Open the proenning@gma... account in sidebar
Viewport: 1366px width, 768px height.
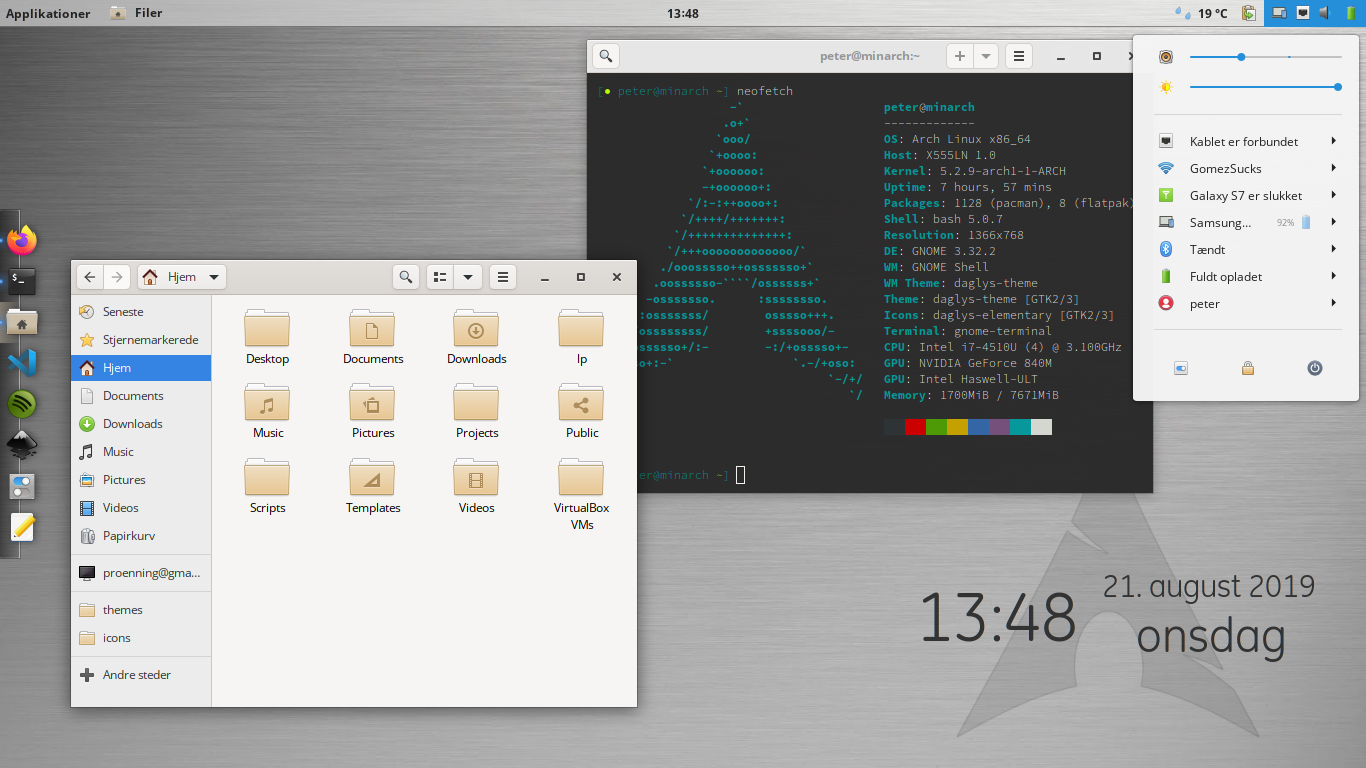pos(141,572)
